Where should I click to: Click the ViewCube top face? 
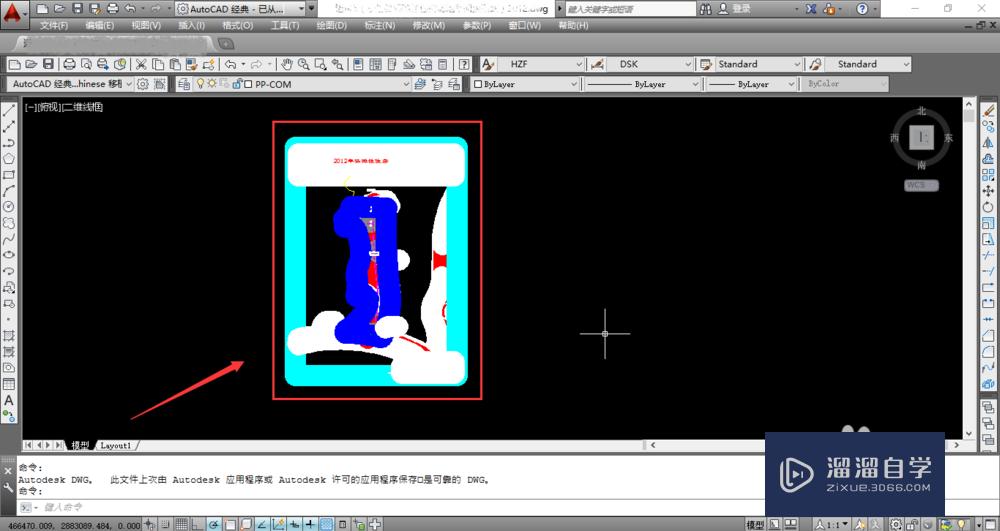click(x=922, y=137)
